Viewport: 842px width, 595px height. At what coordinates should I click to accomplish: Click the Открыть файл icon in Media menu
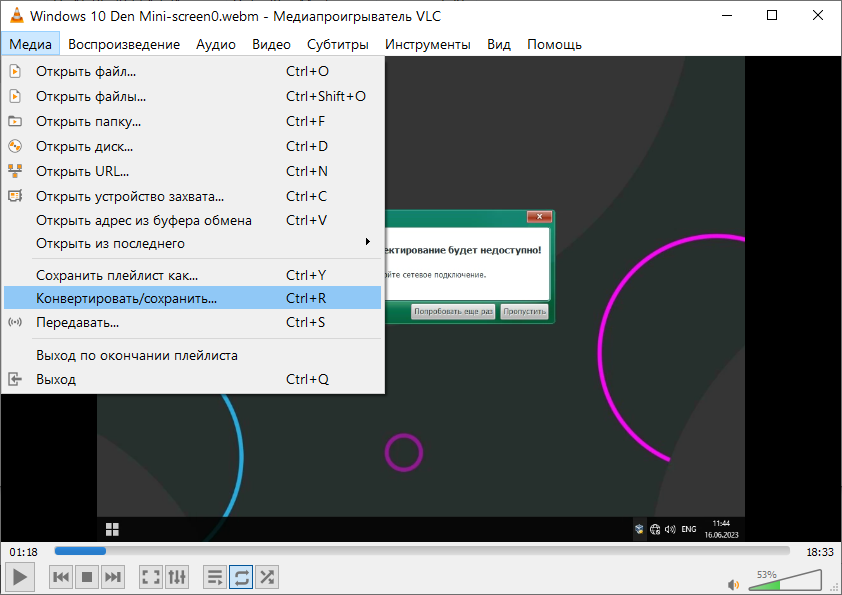(14, 71)
